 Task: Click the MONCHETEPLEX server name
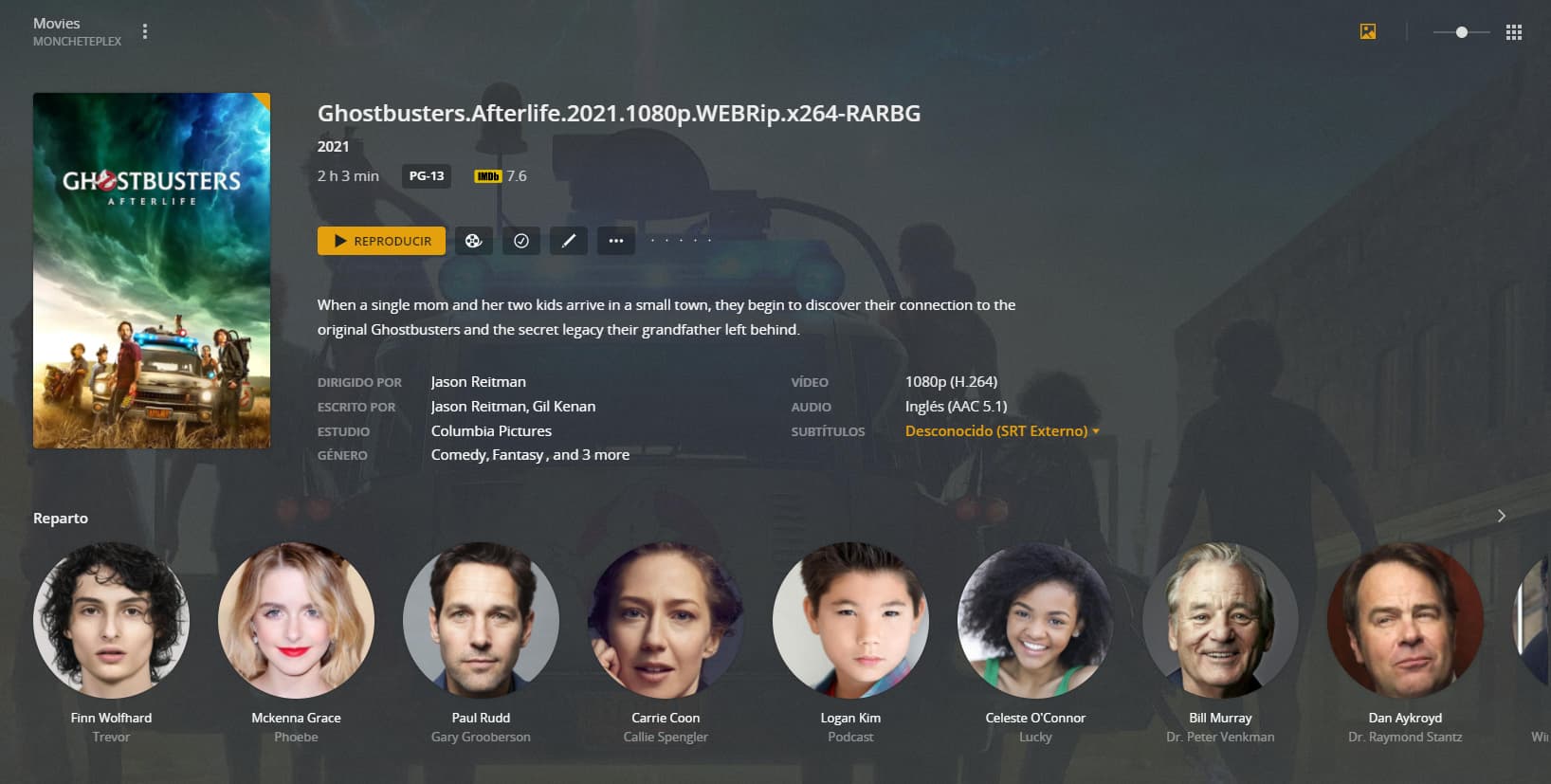click(77, 42)
